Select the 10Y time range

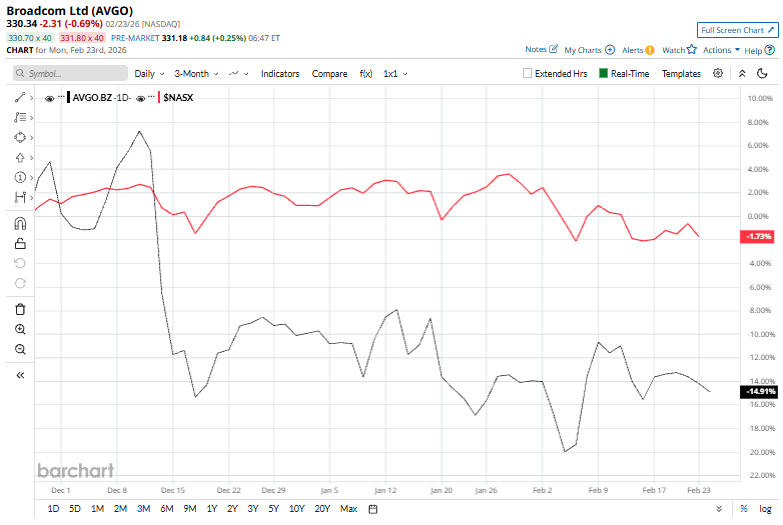click(x=297, y=509)
